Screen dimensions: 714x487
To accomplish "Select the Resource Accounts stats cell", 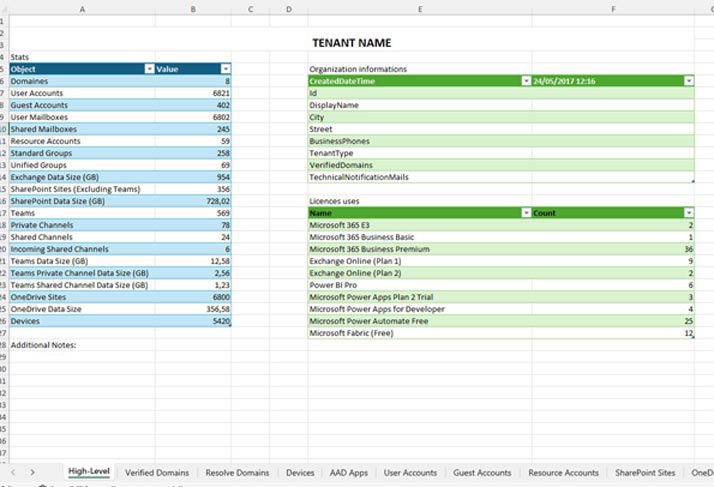I will tap(82, 141).
